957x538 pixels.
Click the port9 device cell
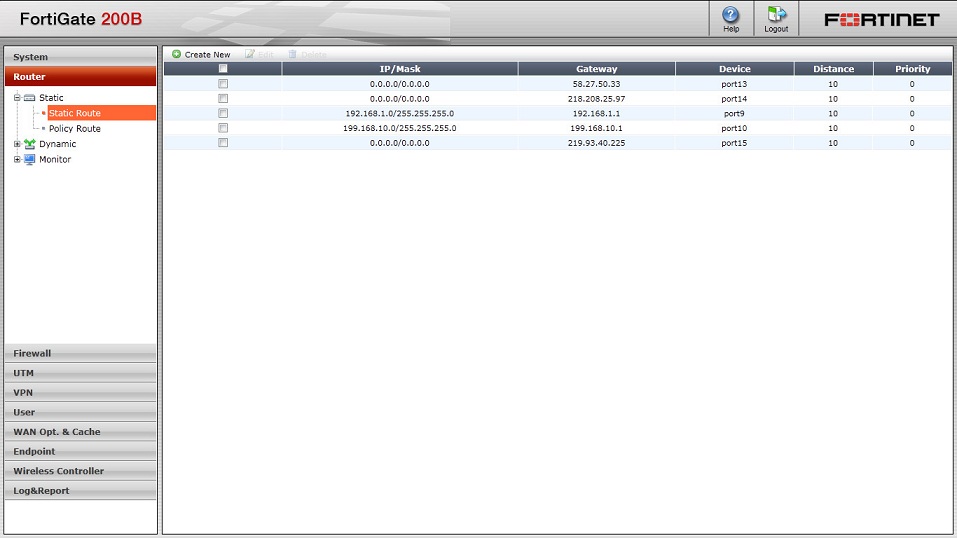click(x=734, y=114)
